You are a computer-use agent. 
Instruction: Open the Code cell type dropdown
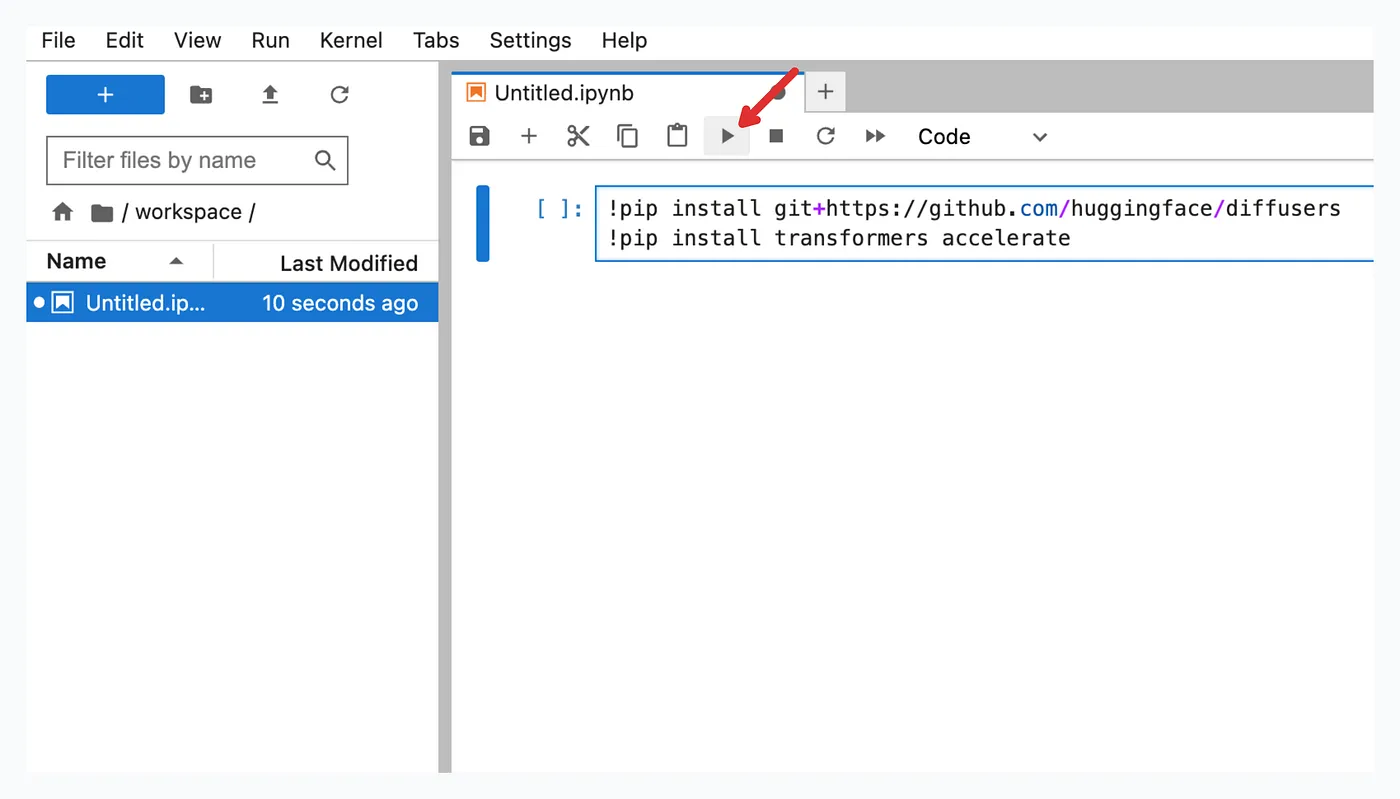[x=982, y=137]
